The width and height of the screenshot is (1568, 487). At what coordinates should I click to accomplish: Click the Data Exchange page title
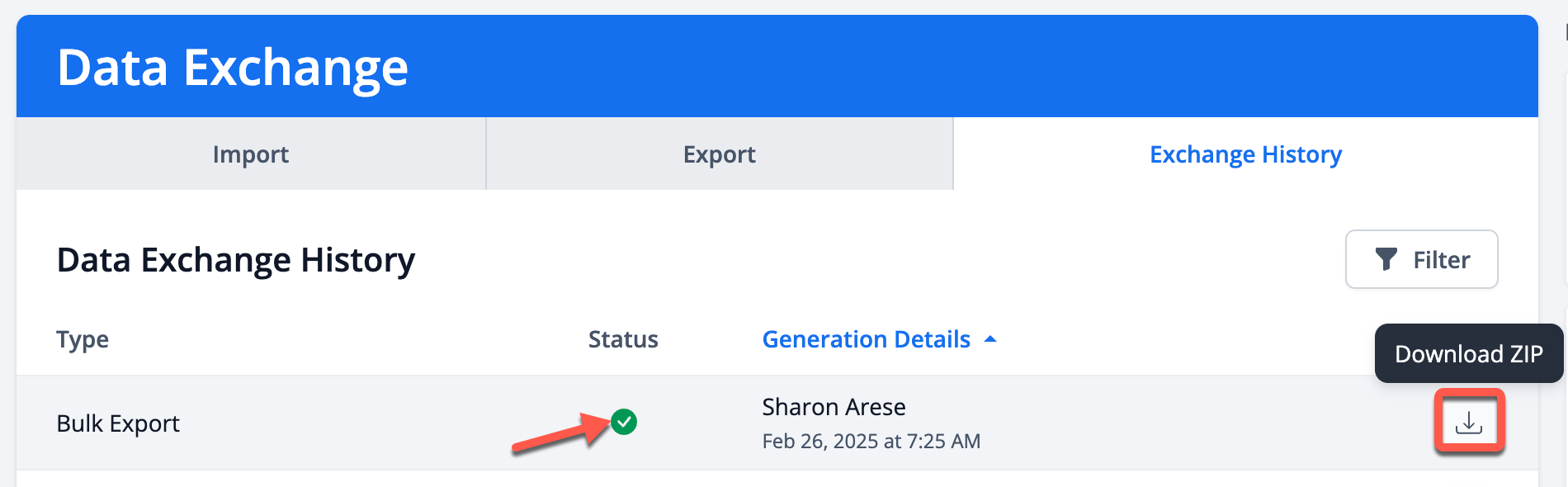[x=233, y=67]
